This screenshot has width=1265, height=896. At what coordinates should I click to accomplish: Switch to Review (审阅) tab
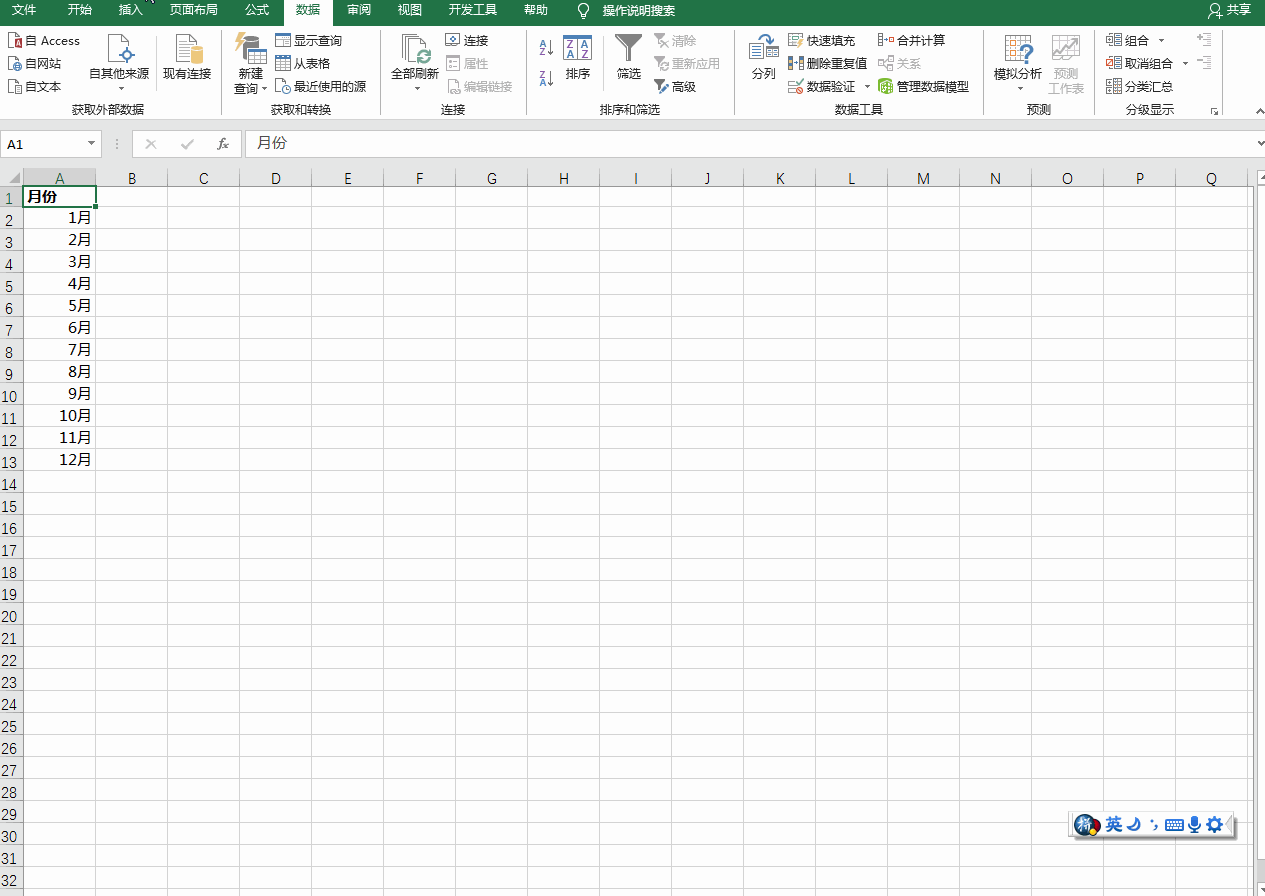pos(359,10)
